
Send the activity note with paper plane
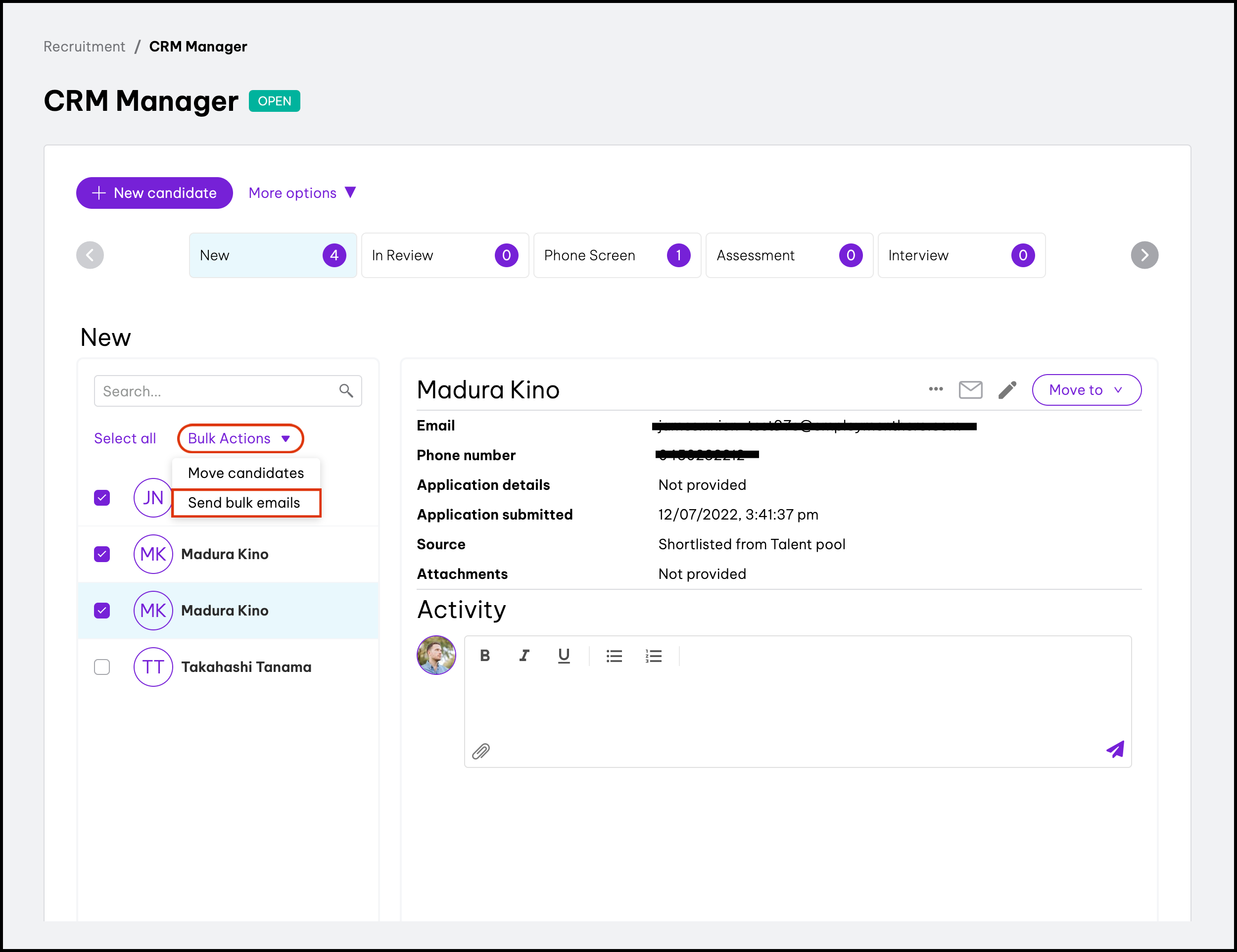1115,750
